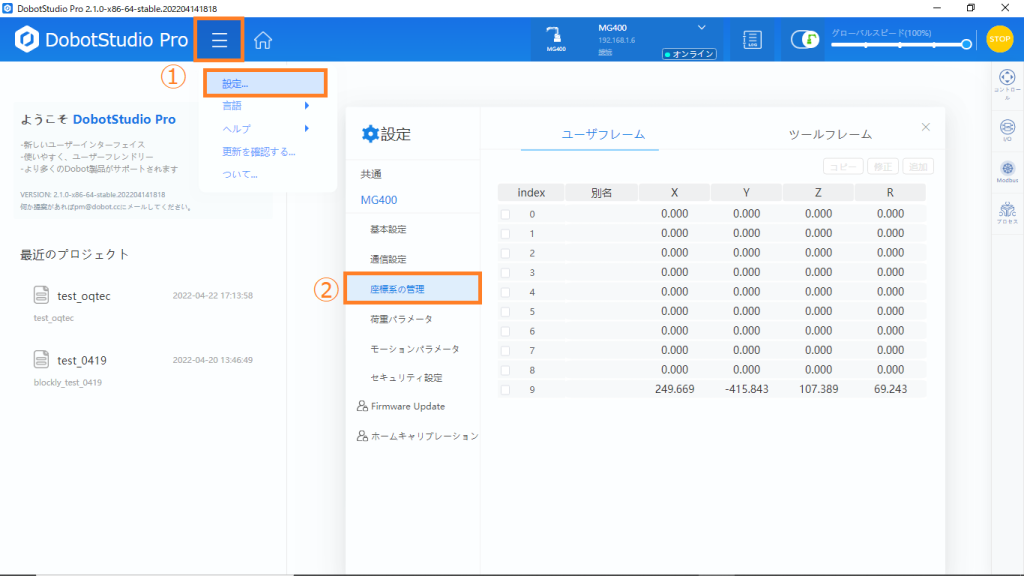Click the 追加 add button
Screen dimensions: 1024x576
tap(918, 167)
